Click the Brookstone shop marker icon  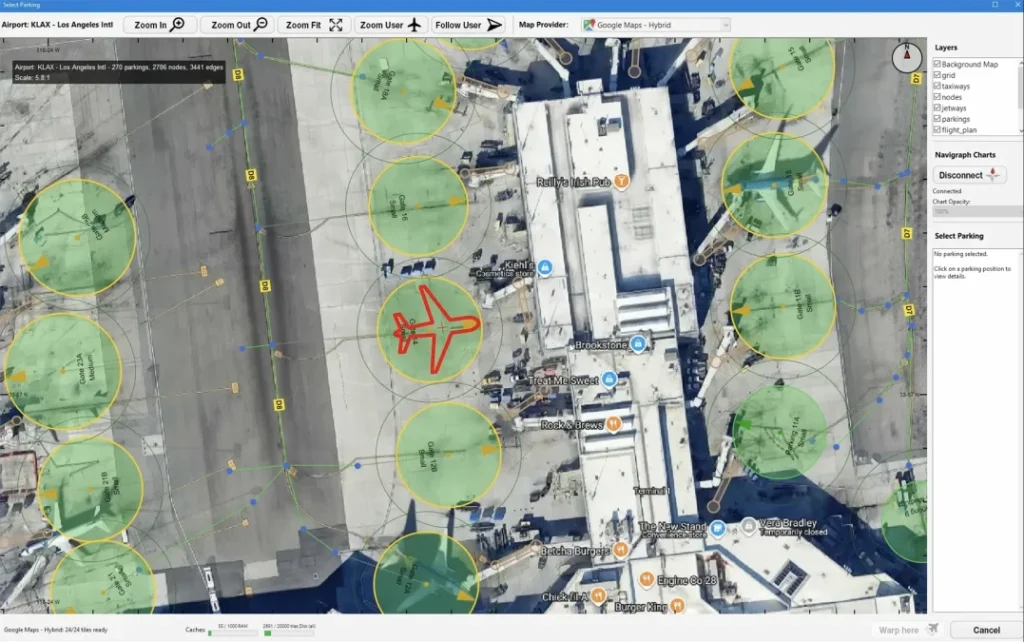point(639,344)
